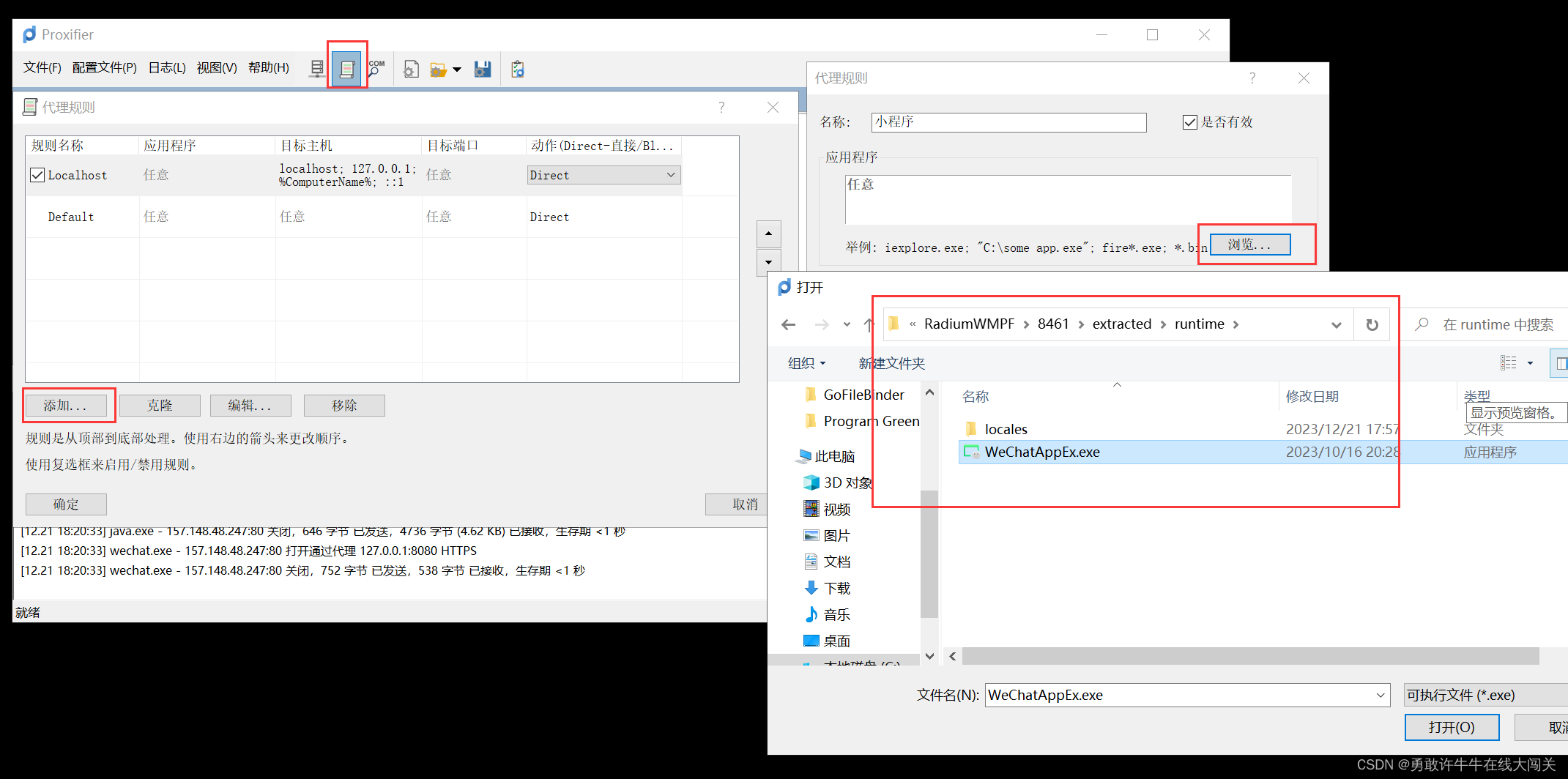This screenshot has height=779, width=1568.
Task: Open recent locations dropdown in Open dialog
Action: click(847, 324)
